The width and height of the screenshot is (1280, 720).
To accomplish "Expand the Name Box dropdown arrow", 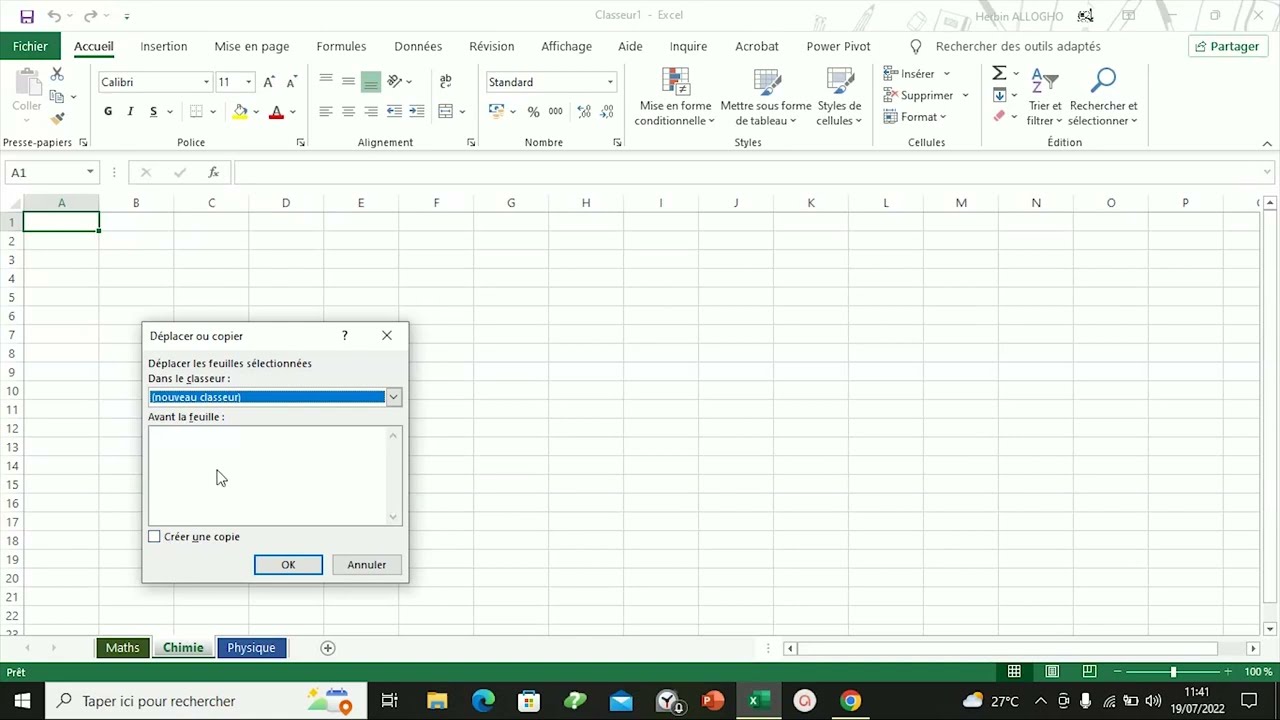I will tap(90, 173).
